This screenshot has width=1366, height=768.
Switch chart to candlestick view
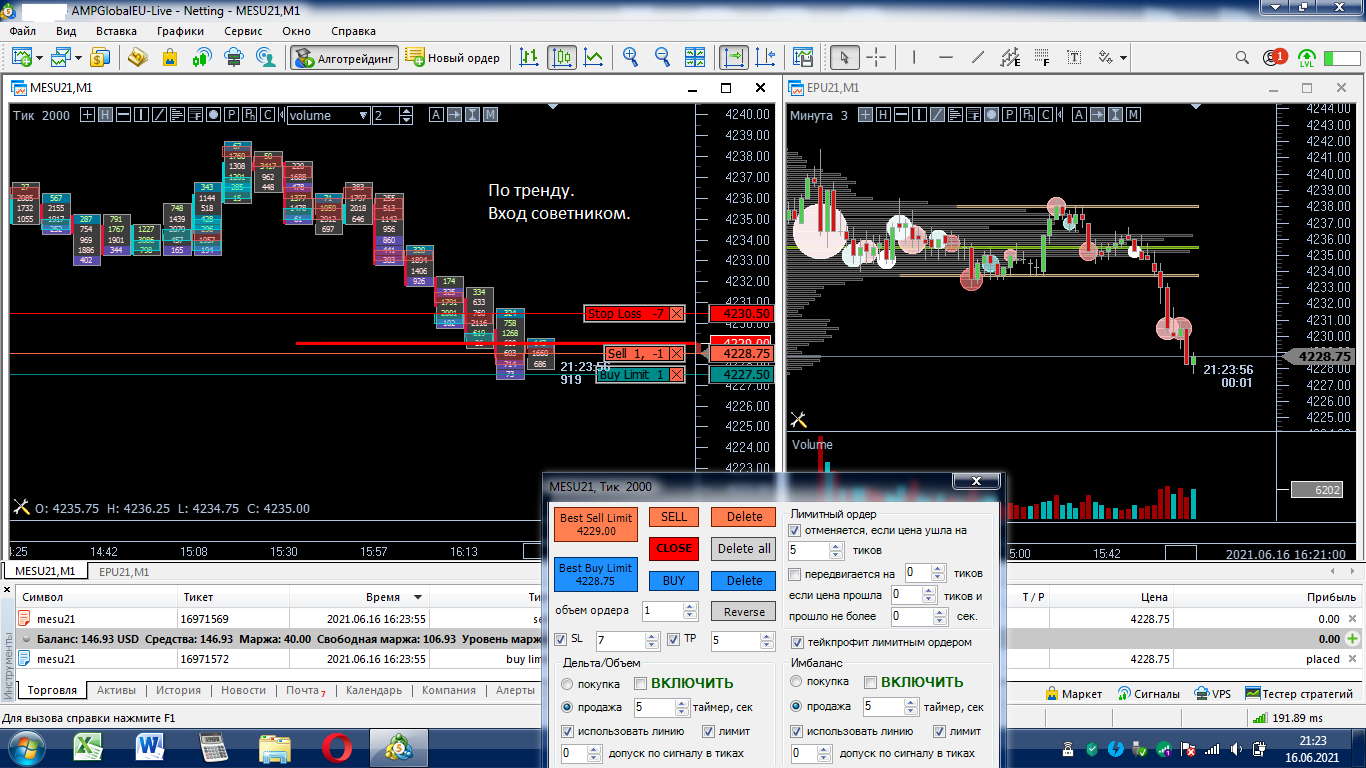pyautogui.click(x=562, y=58)
